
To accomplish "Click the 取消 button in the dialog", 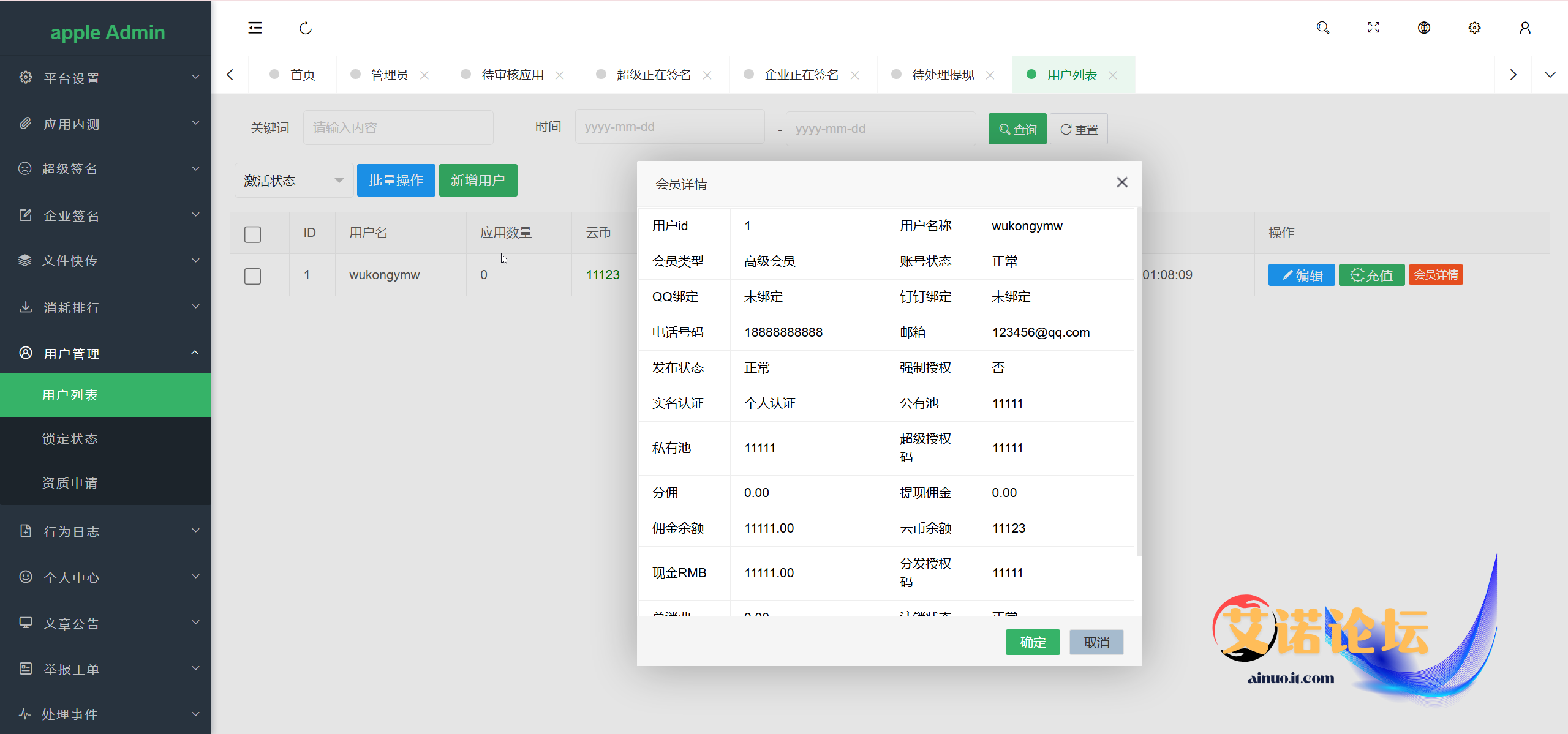I will point(1096,642).
